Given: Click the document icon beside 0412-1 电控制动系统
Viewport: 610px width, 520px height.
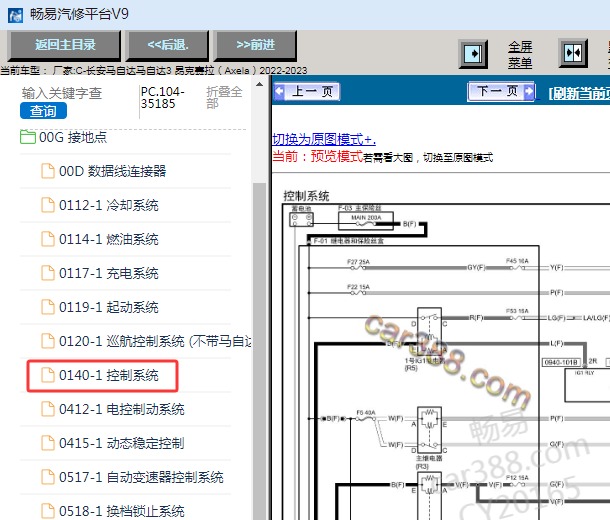Looking at the screenshot, I should [x=48, y=409].
